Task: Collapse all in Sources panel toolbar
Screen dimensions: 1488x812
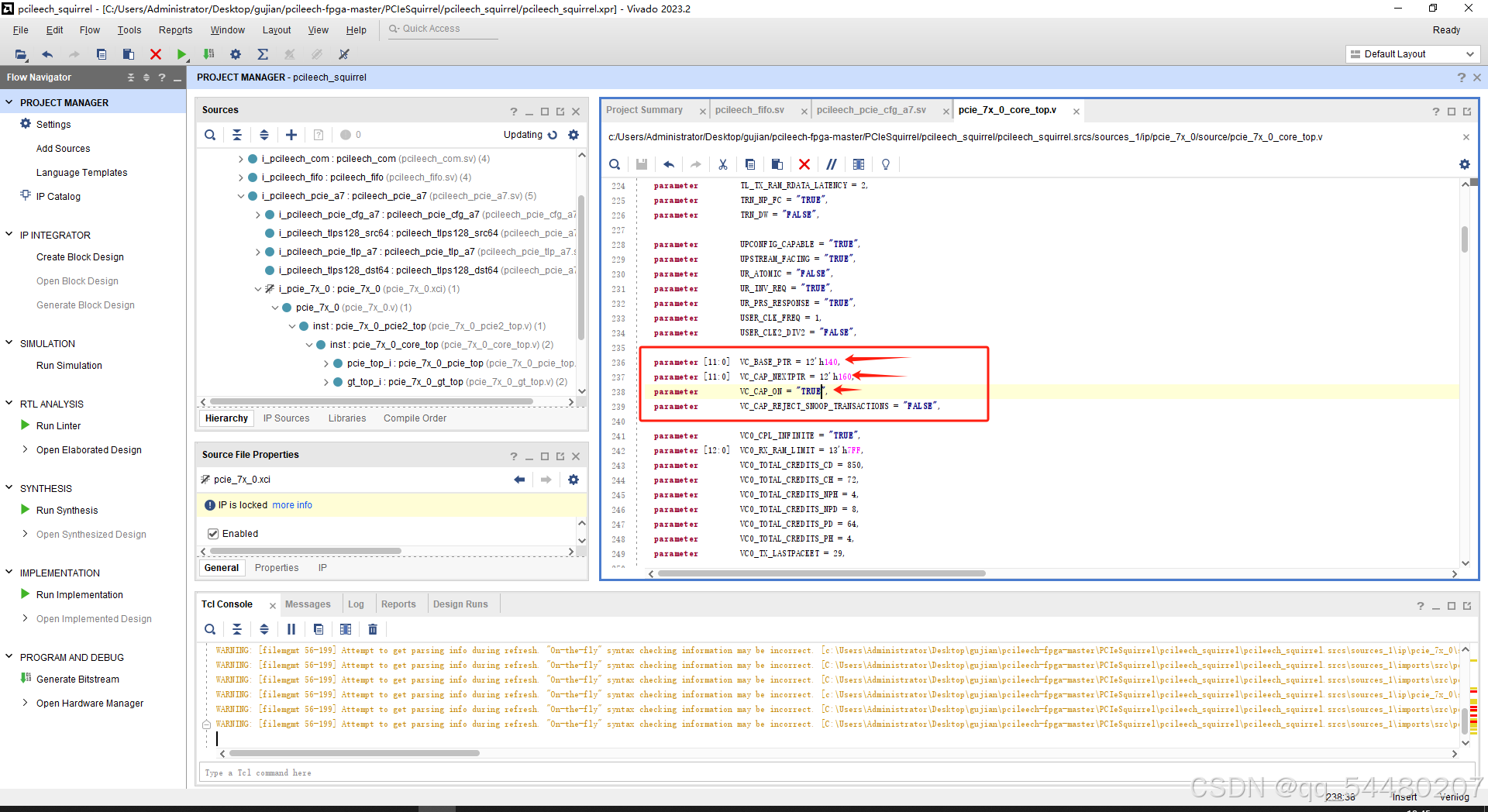Action: click(x=237, y=135)
